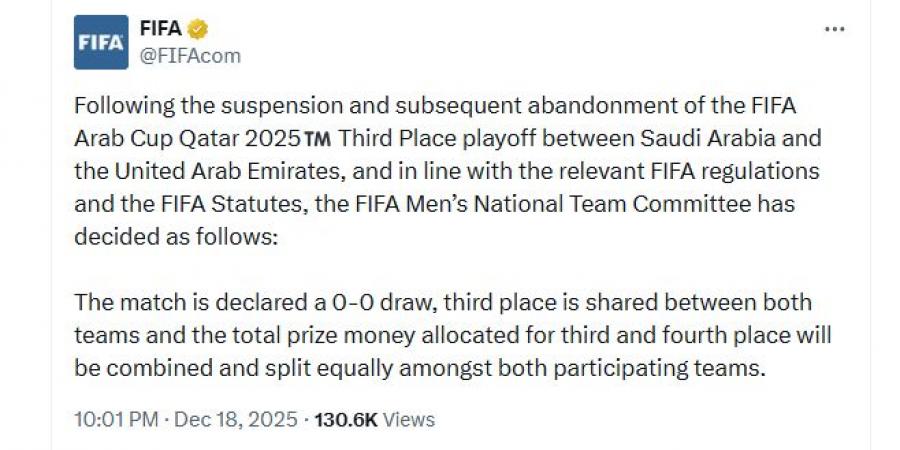Click the FIFA profile avatar logo
The width and height of the screenshot is (900, 450).
point(101,42)
